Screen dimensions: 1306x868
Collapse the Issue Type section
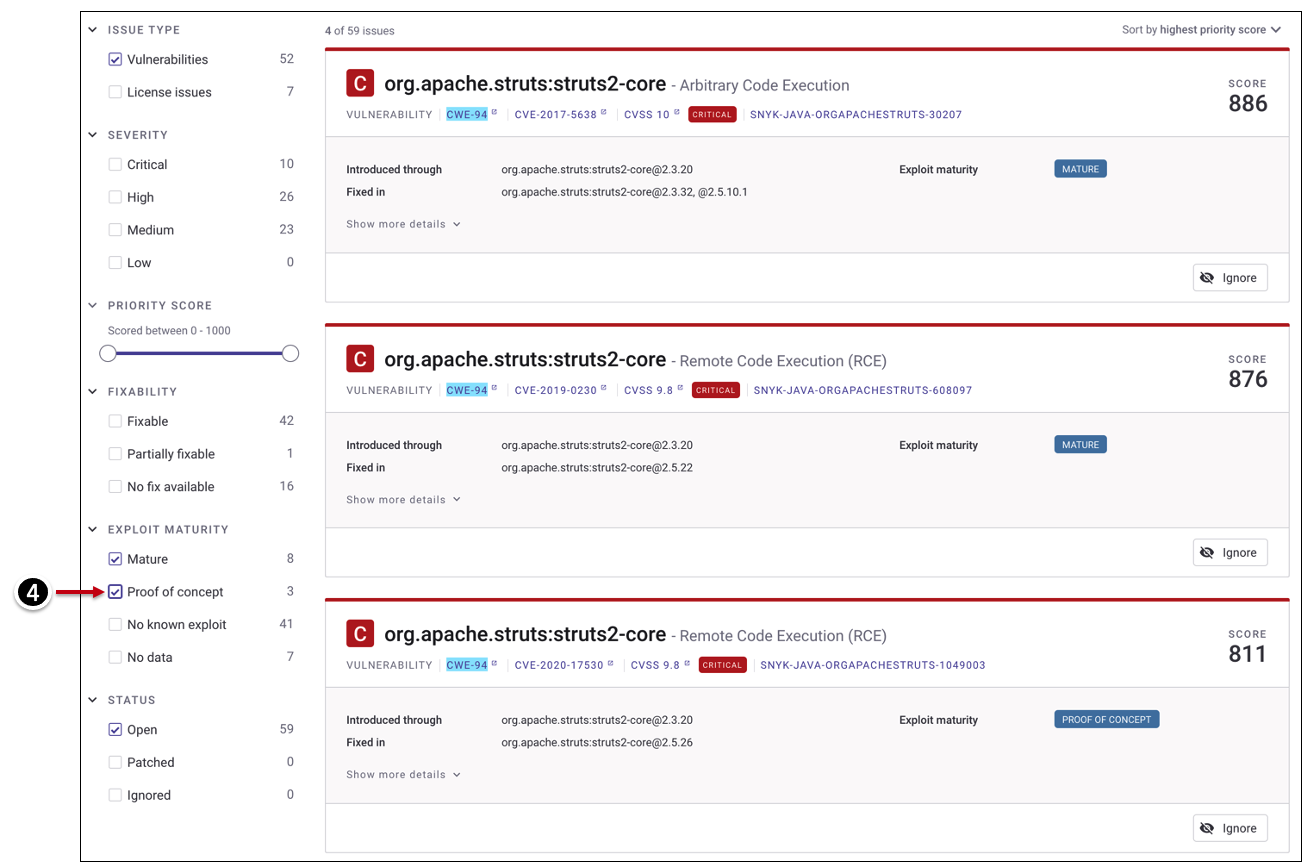pyautogui.click(x=93, y=30)
